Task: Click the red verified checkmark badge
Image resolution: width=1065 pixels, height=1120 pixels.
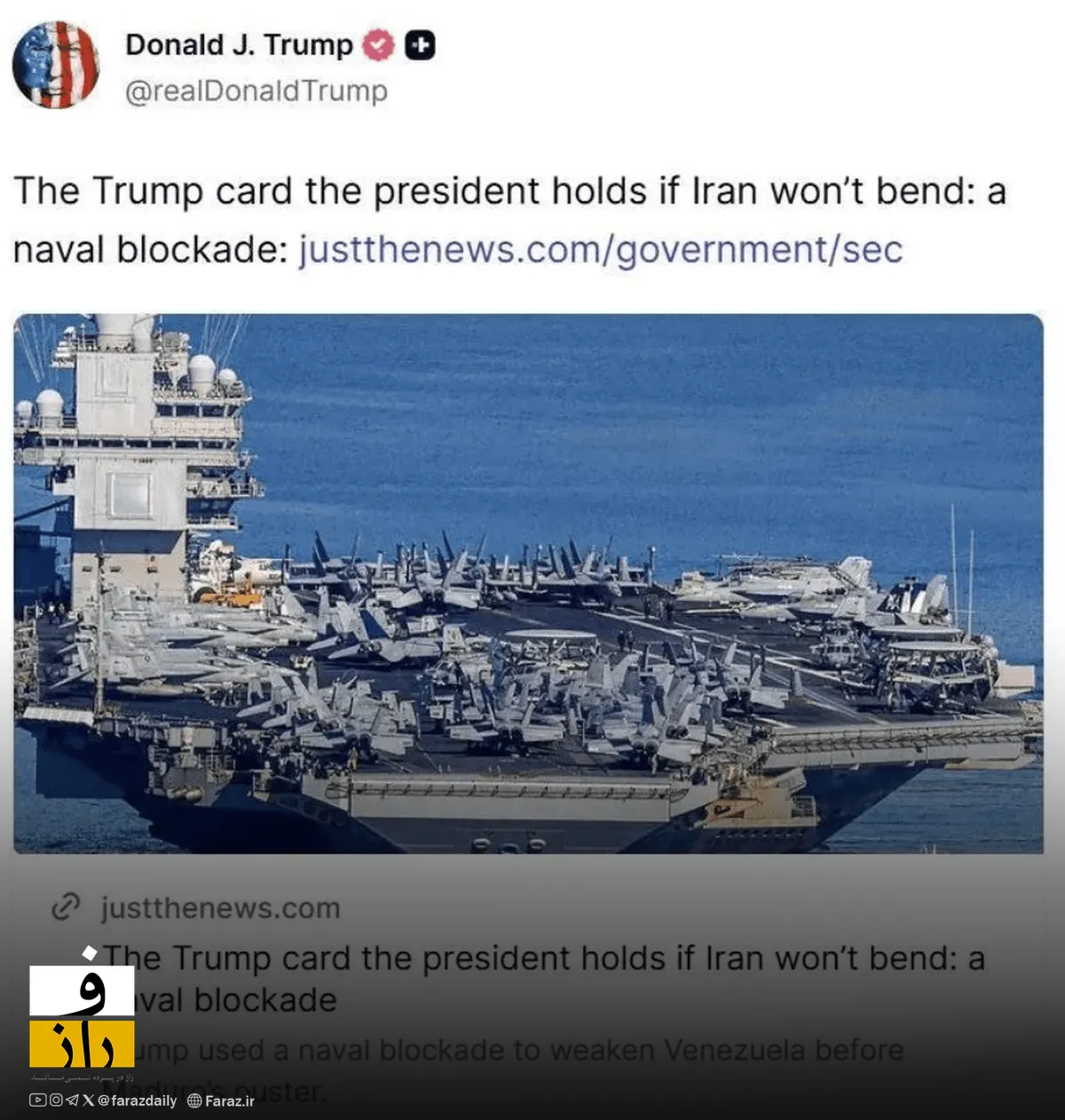Action: tap(380, 45)
